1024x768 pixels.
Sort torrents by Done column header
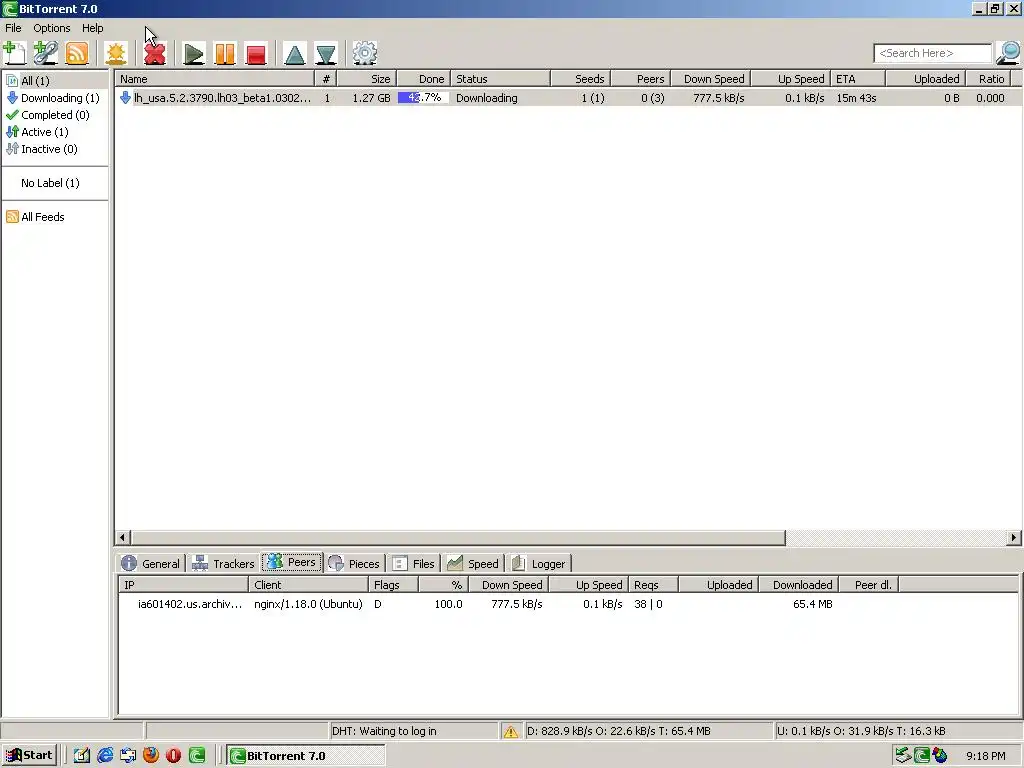[x=423, y=79]
